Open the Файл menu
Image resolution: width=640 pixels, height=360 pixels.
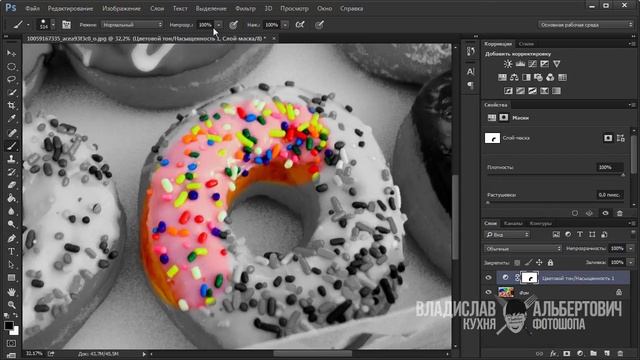coord(32,8)
